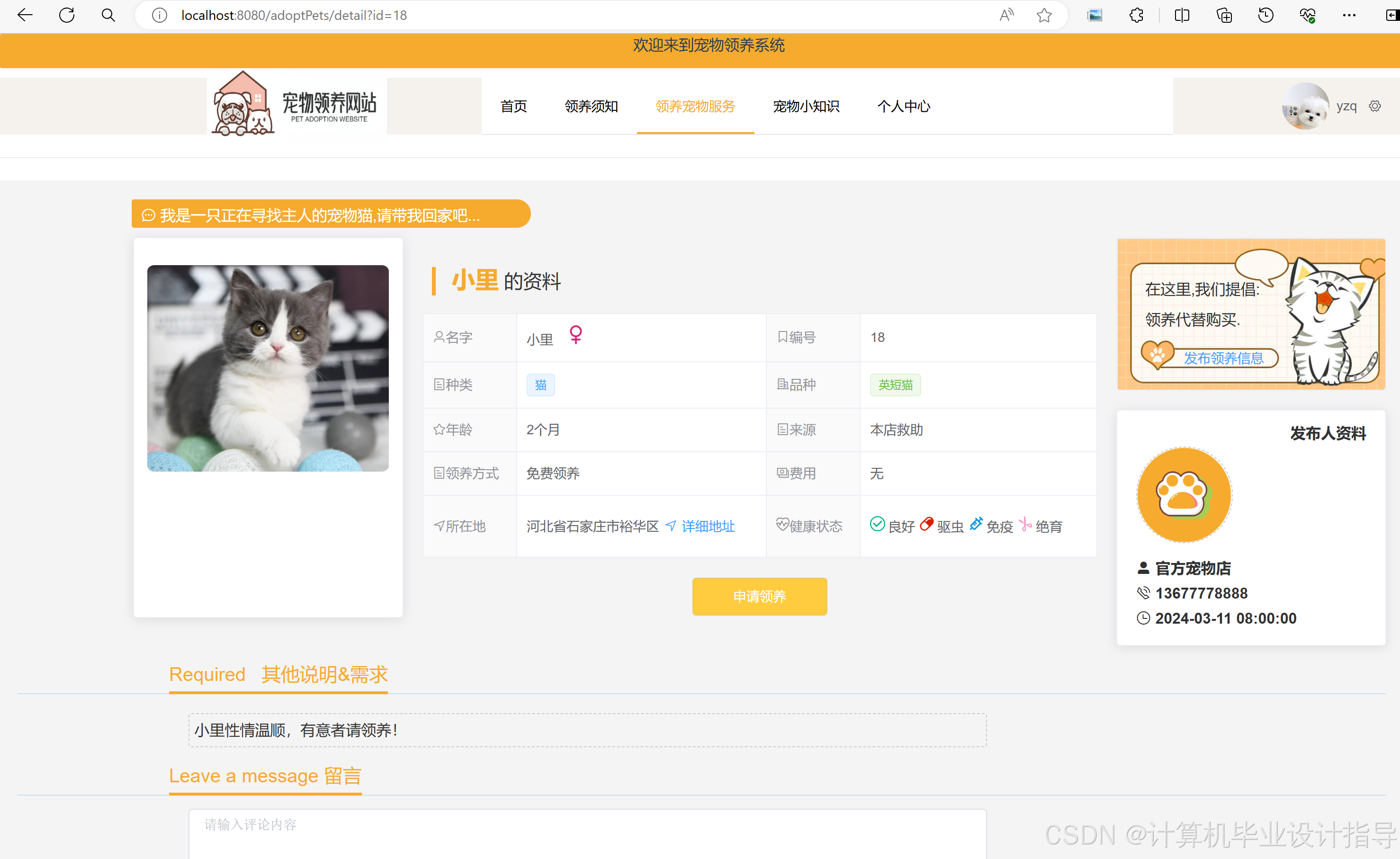The height and width of the screenshot is (859, 1400).
Task: Open browser essentials heart icon
Action: coord(1307,15)
